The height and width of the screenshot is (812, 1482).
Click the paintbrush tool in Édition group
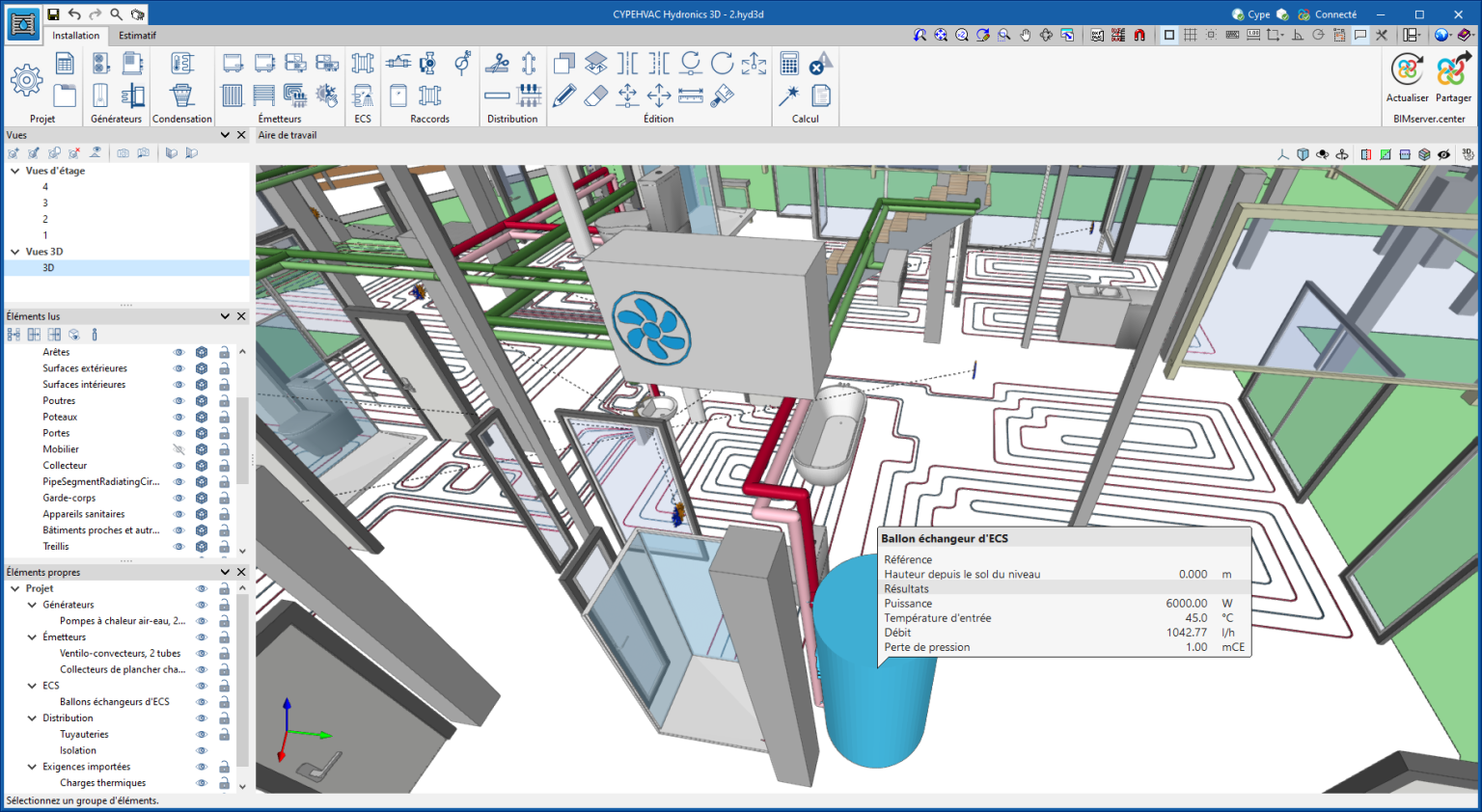[723, 95]
